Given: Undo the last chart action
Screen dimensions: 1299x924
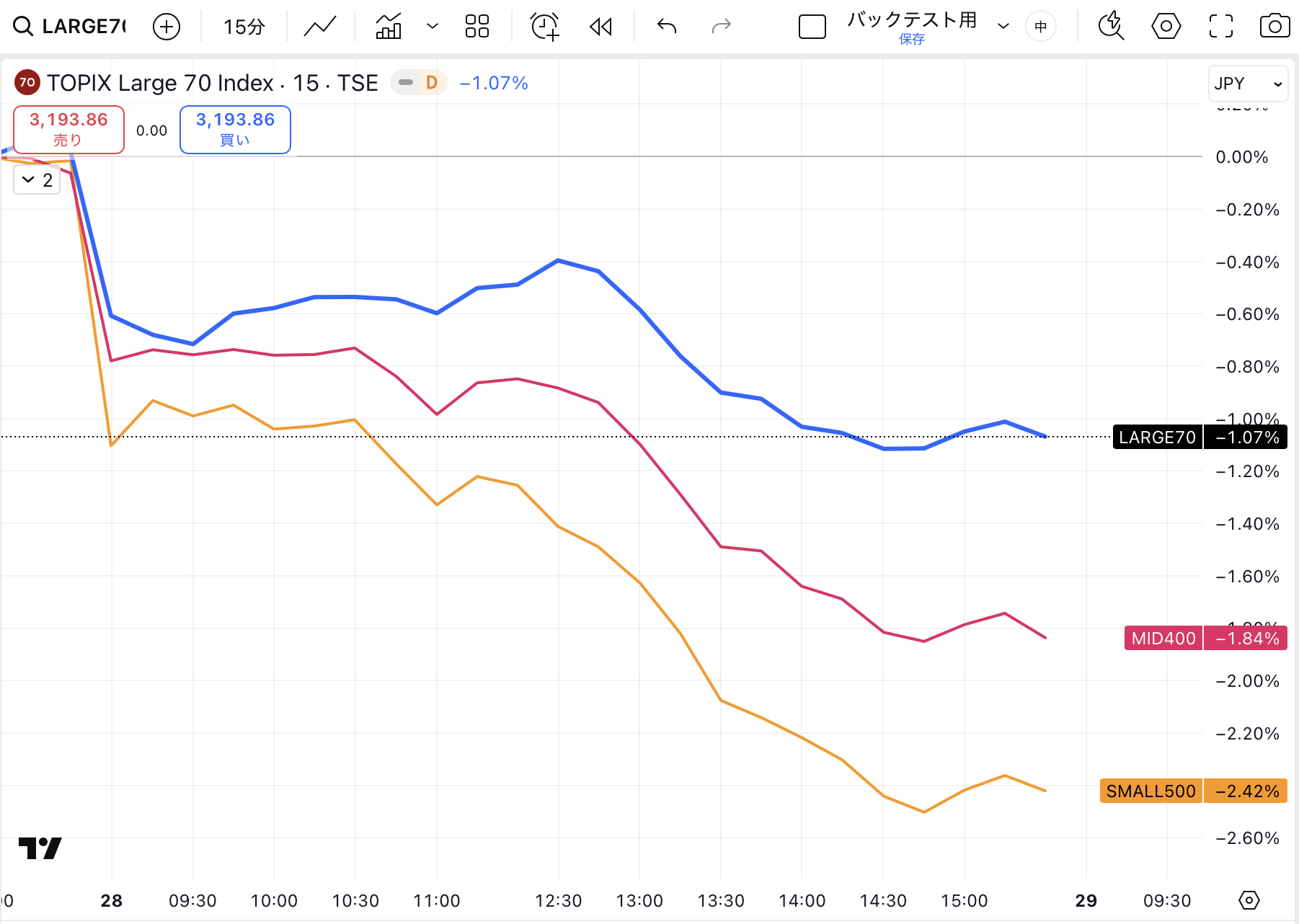Looking at the screenshot, I should pyautogui.click(x=667, y=27).
